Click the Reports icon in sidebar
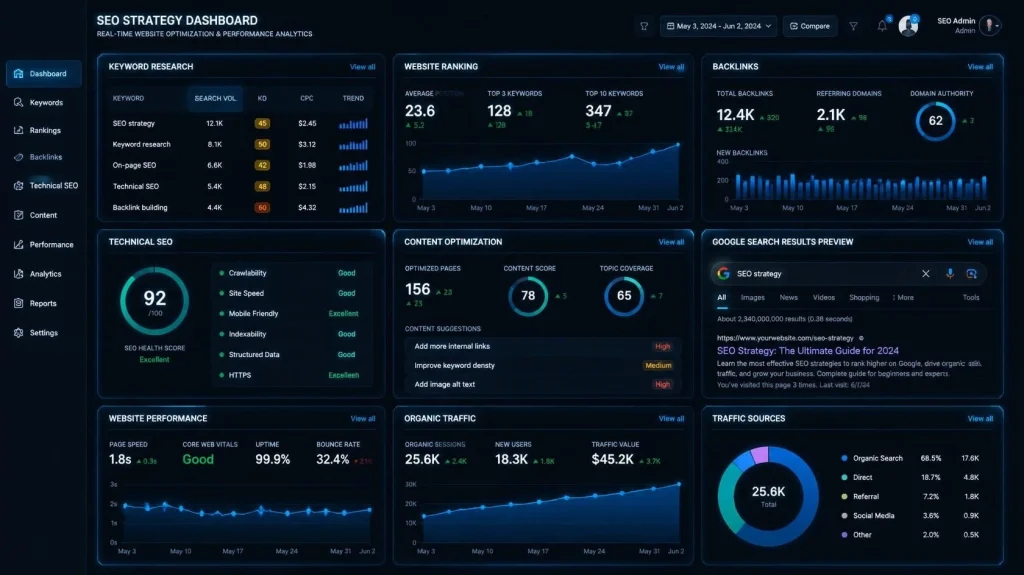 [18, 303]
